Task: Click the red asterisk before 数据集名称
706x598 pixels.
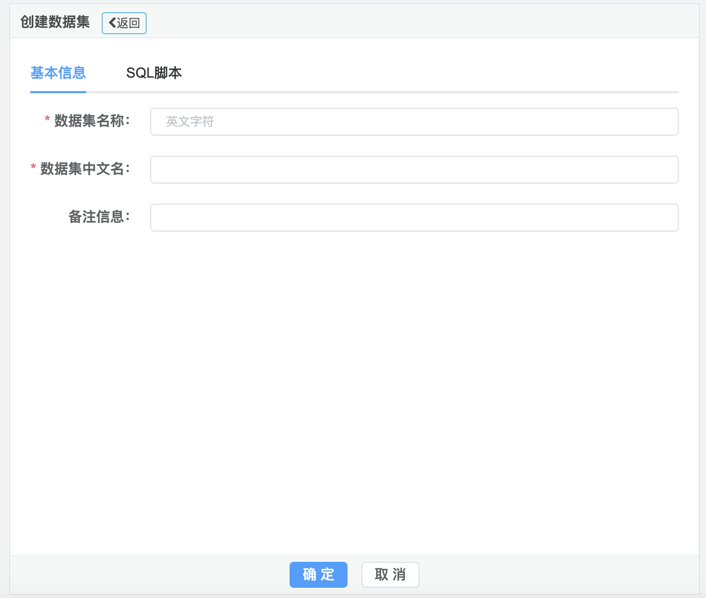Action: [47, 121]
